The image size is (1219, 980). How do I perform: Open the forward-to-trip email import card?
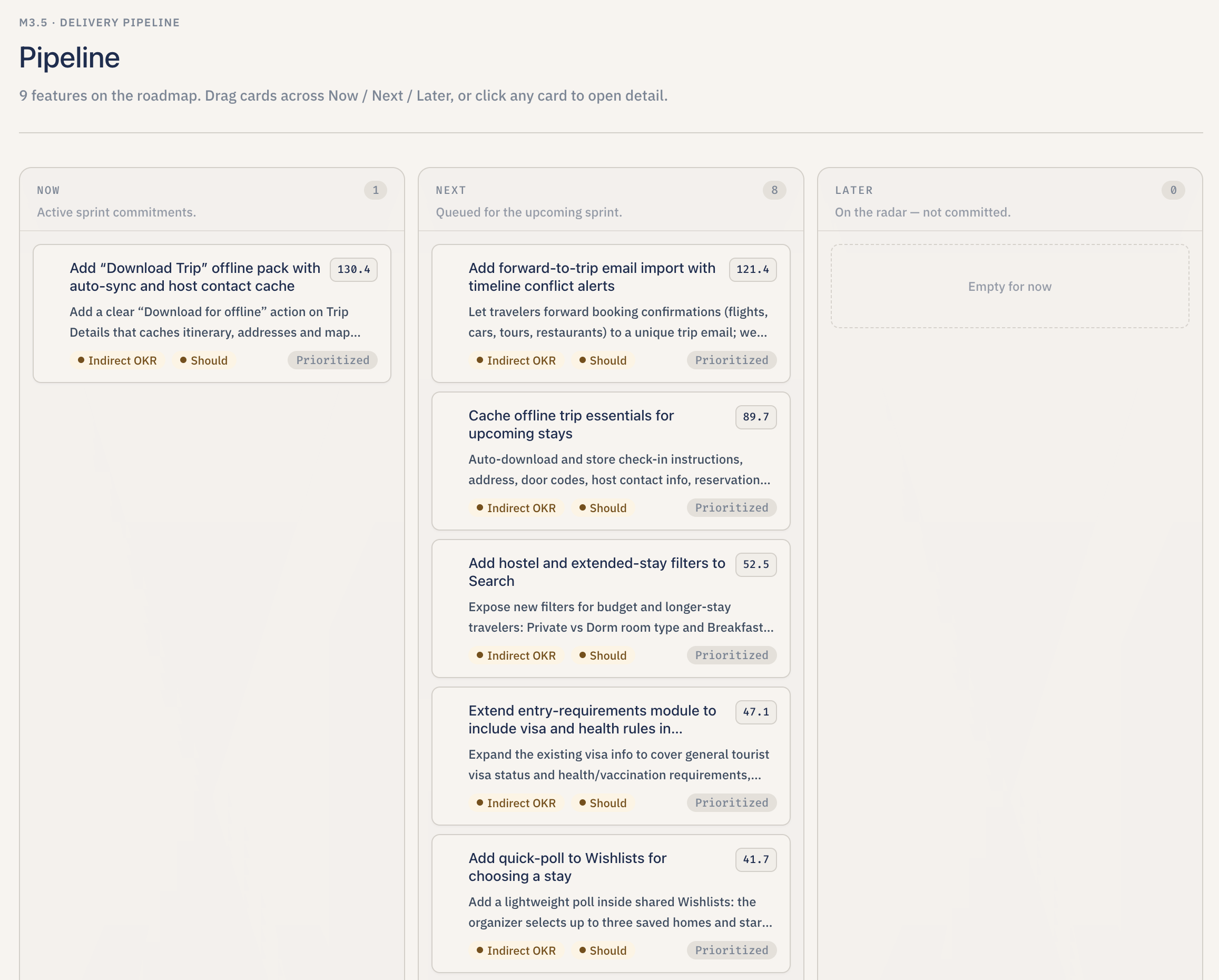[592, 277]
